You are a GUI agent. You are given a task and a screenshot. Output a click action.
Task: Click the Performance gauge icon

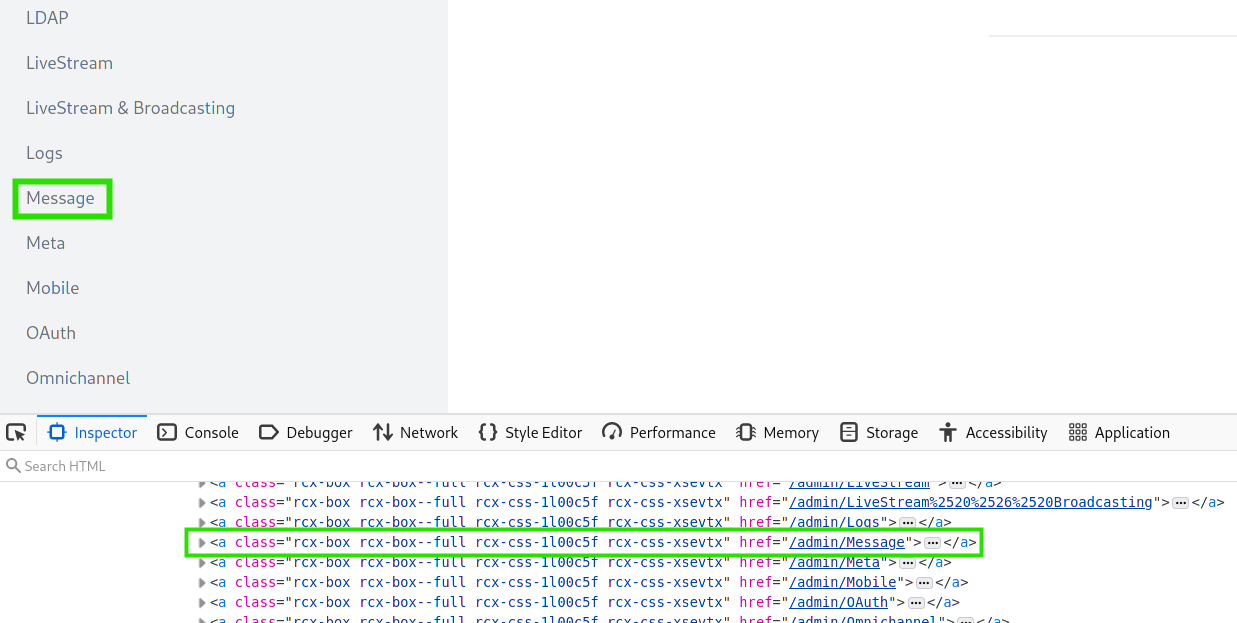[x=612, y=432]
